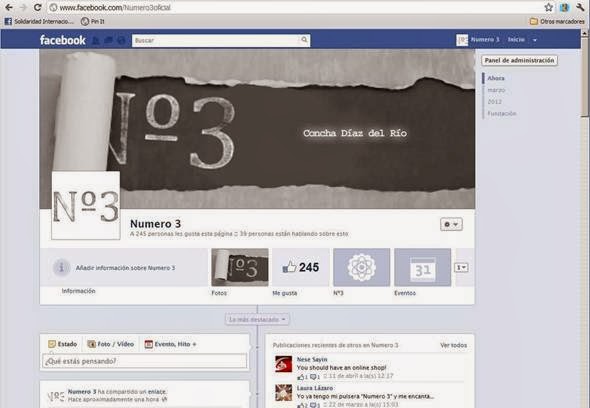Click the Eventos label under tile
The width and height of the screenshot is (590, 408).
pyautogui.click(x=405, y=293)
